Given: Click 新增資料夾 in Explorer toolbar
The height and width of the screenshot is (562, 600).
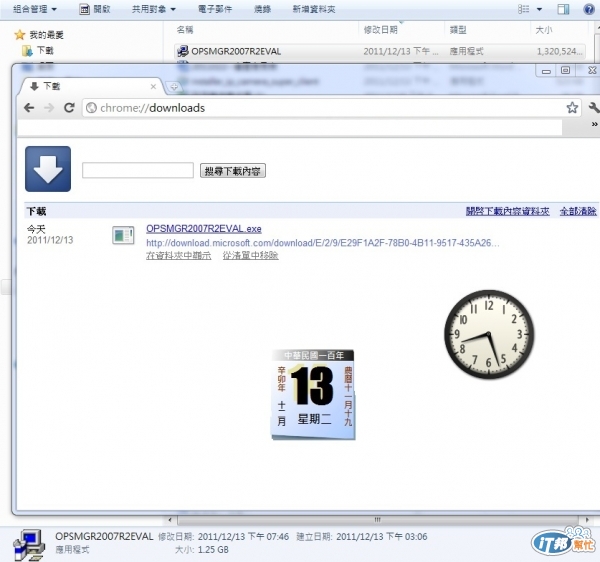Looking at the screenshot, I should click(x=314, y=9).
